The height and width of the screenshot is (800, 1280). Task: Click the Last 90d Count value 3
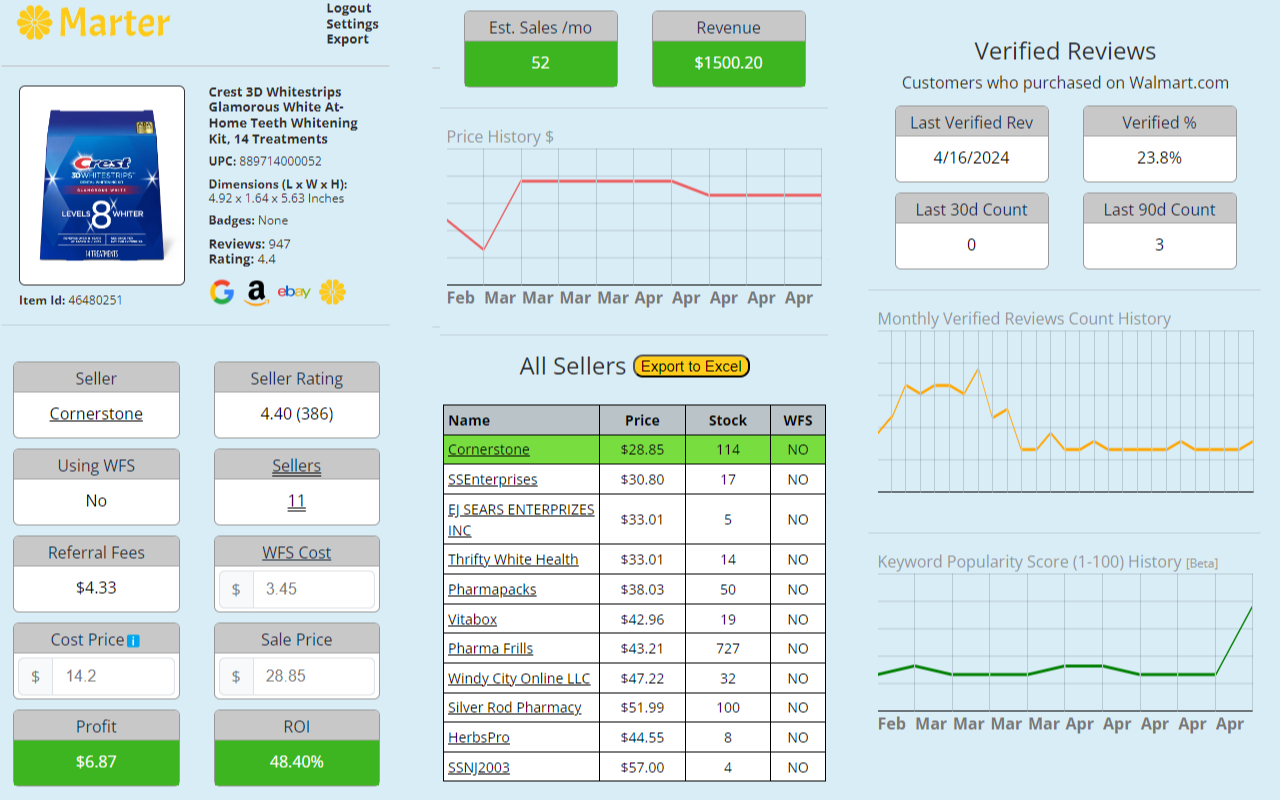pos(1160,245)
